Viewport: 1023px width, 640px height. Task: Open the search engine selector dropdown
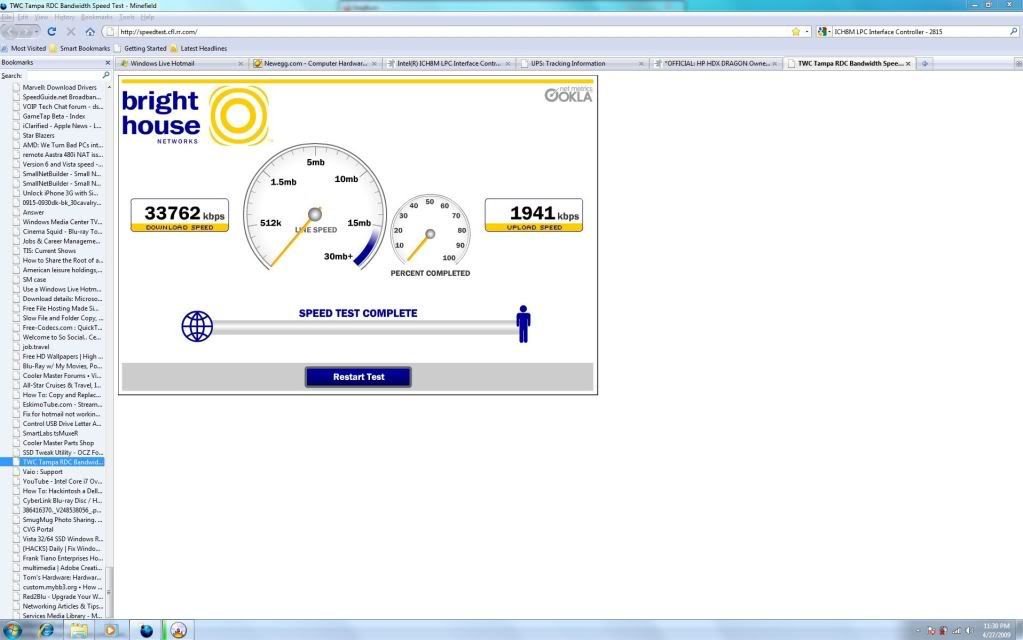(x=824, y=31)
